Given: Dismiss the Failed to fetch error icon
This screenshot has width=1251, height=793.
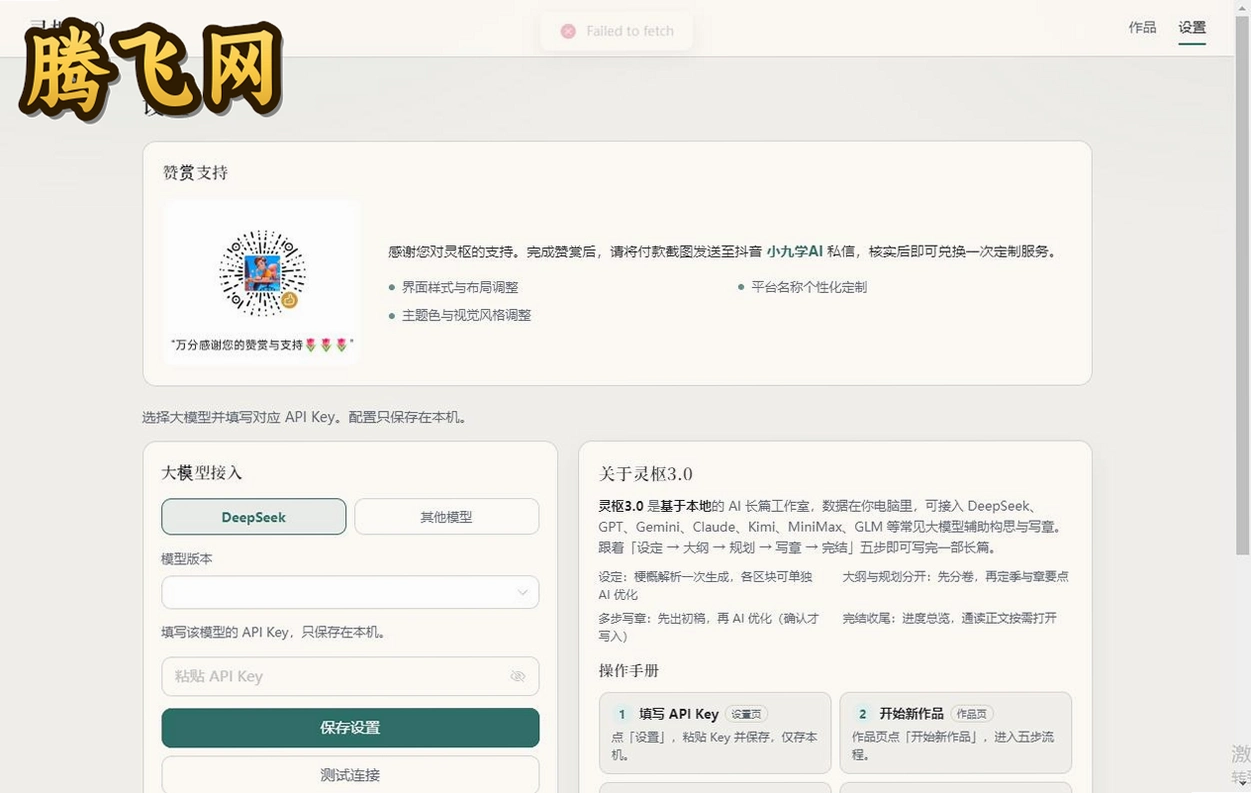Looking at the screenshot, I should click(568, 31).
